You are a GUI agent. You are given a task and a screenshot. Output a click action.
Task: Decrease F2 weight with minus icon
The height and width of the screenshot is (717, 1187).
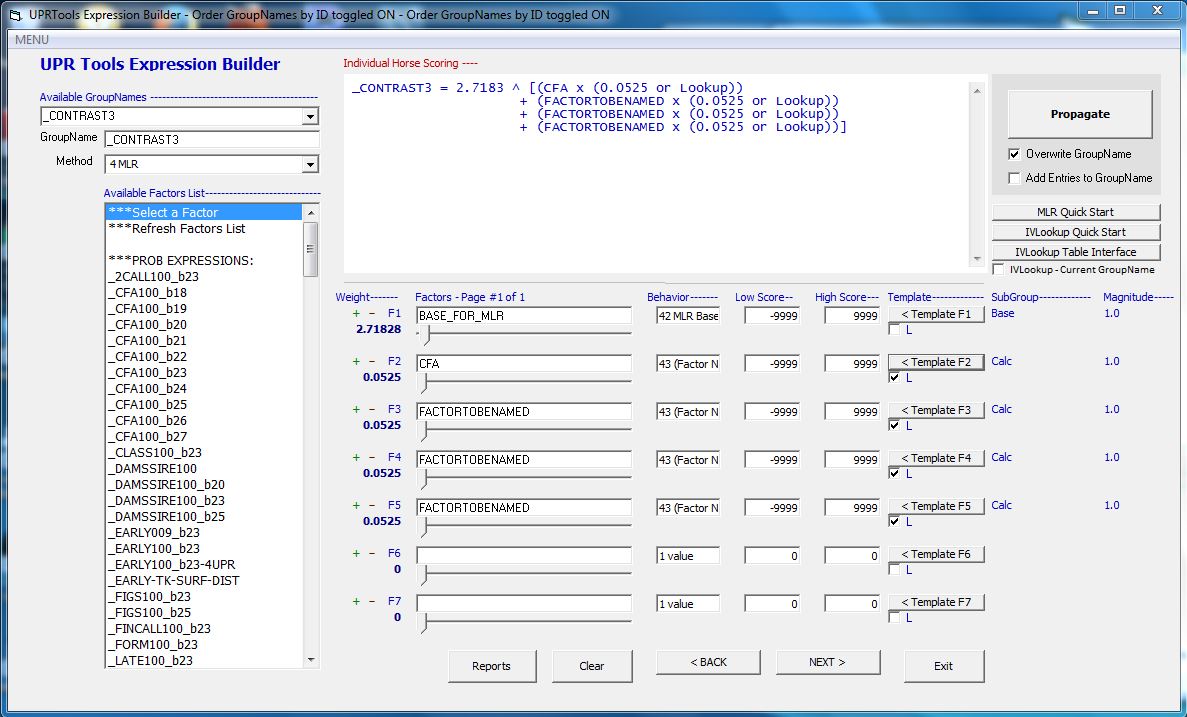(x=372, y=361)
